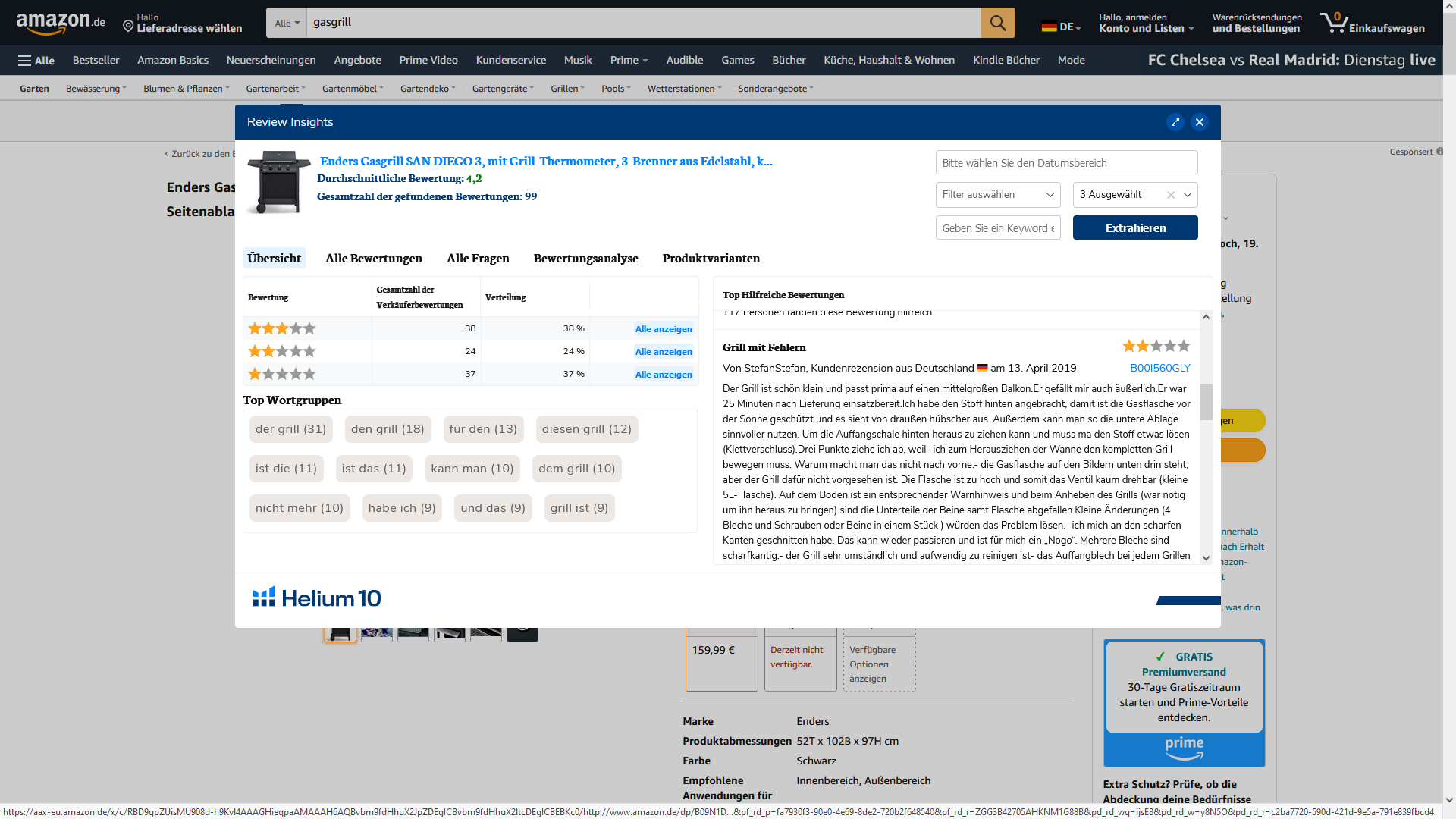The height and width of the screenshot is (819, 1456).
Task: Clear the 3 Ausgewählt selection with X
Action: pyautogui.click(x=1171, y=195)
